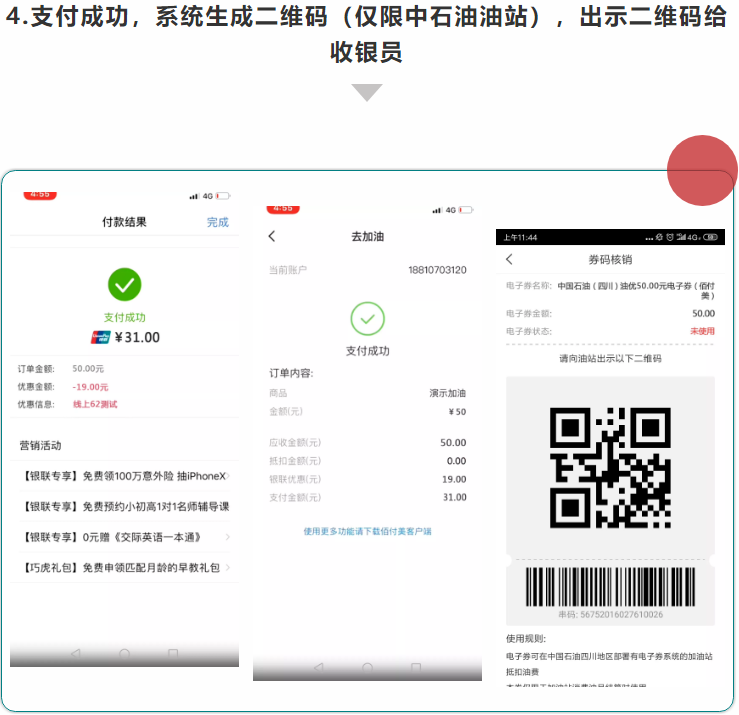Tap Android home button on 付款结果 phone
Screen dimensions: 739x715
[124, 654]
